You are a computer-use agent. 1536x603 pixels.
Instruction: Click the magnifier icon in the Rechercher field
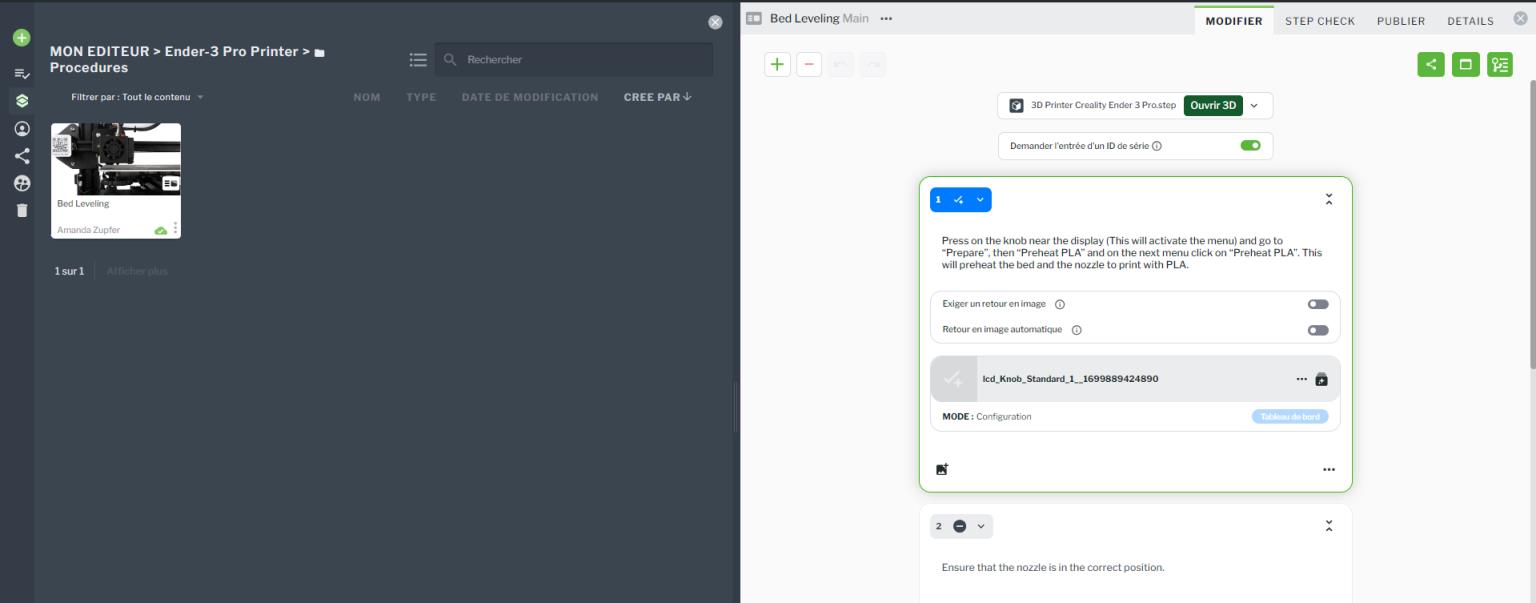(450, 60)
